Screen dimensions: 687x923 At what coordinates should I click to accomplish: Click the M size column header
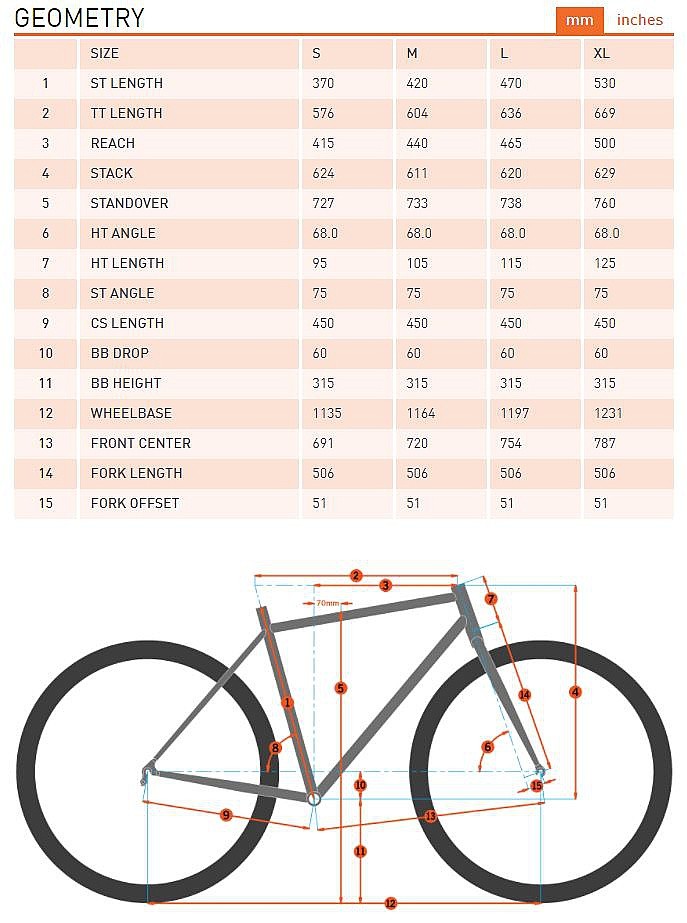coord(412,53)
